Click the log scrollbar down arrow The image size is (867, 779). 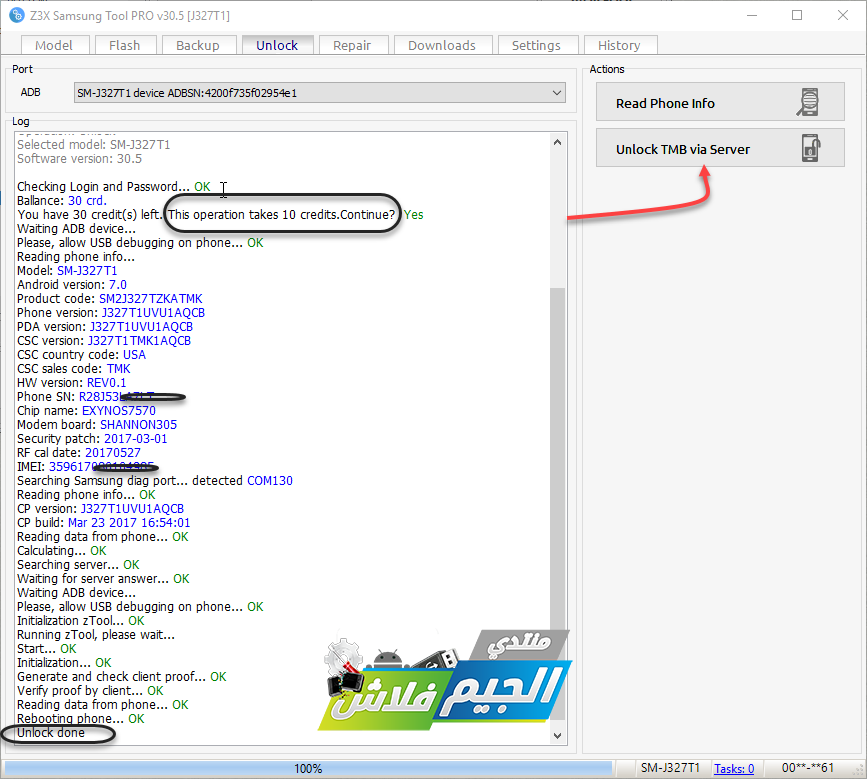coord(557,735)
